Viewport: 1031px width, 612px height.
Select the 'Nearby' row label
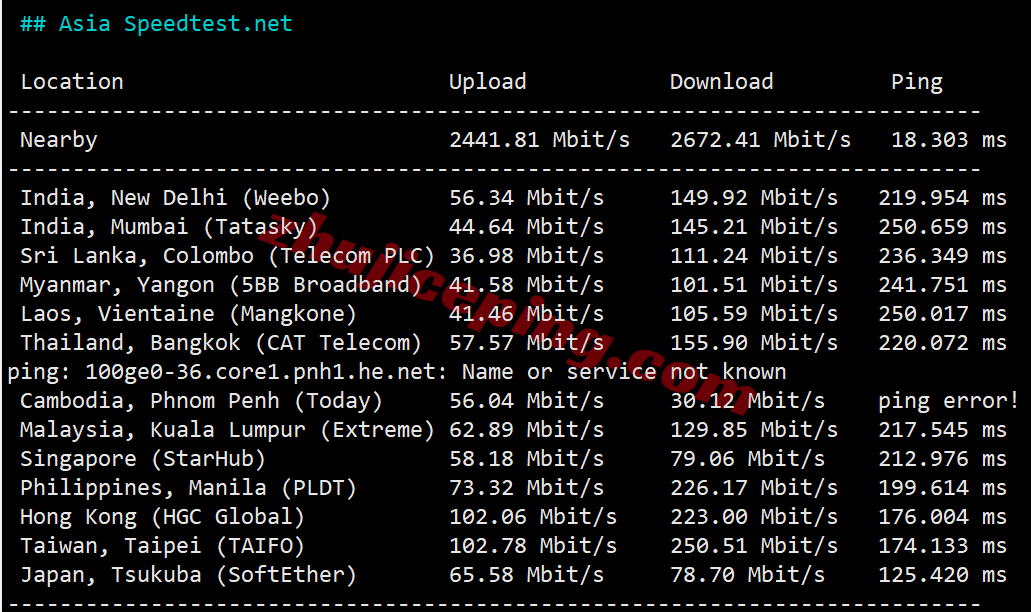[x=59, y=139]
